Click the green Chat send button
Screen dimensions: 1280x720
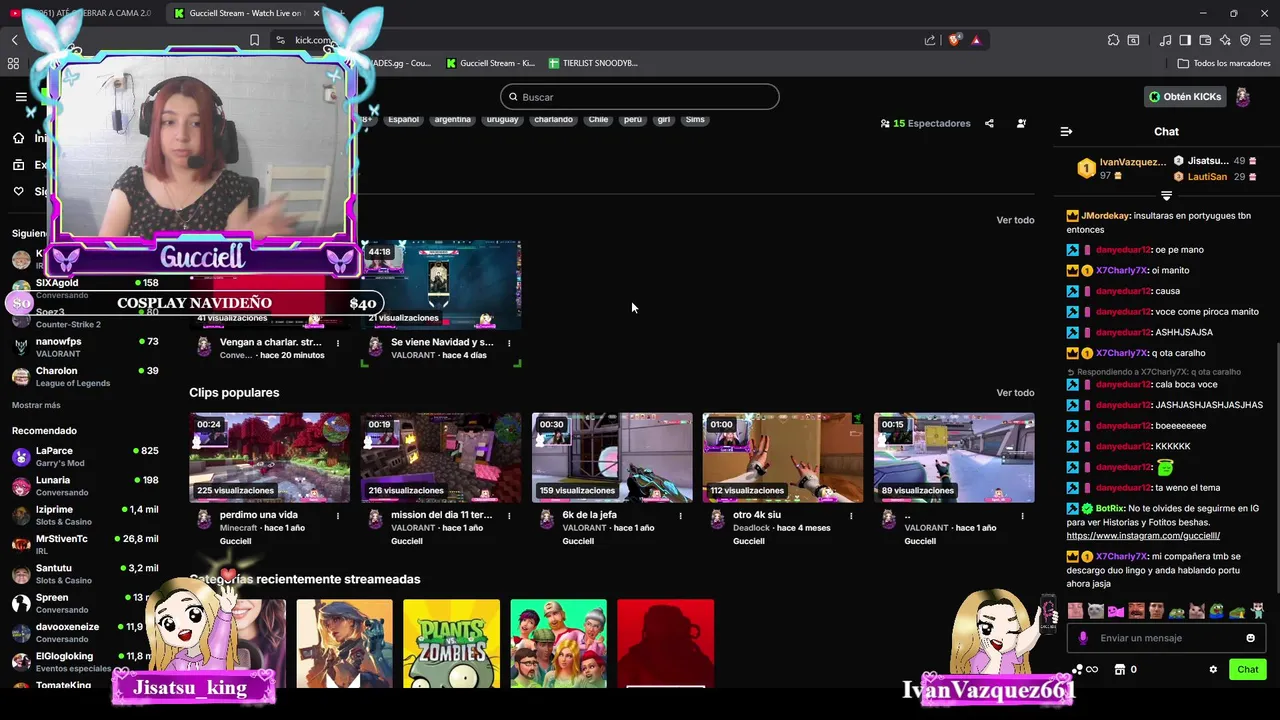pos(1248,669)
